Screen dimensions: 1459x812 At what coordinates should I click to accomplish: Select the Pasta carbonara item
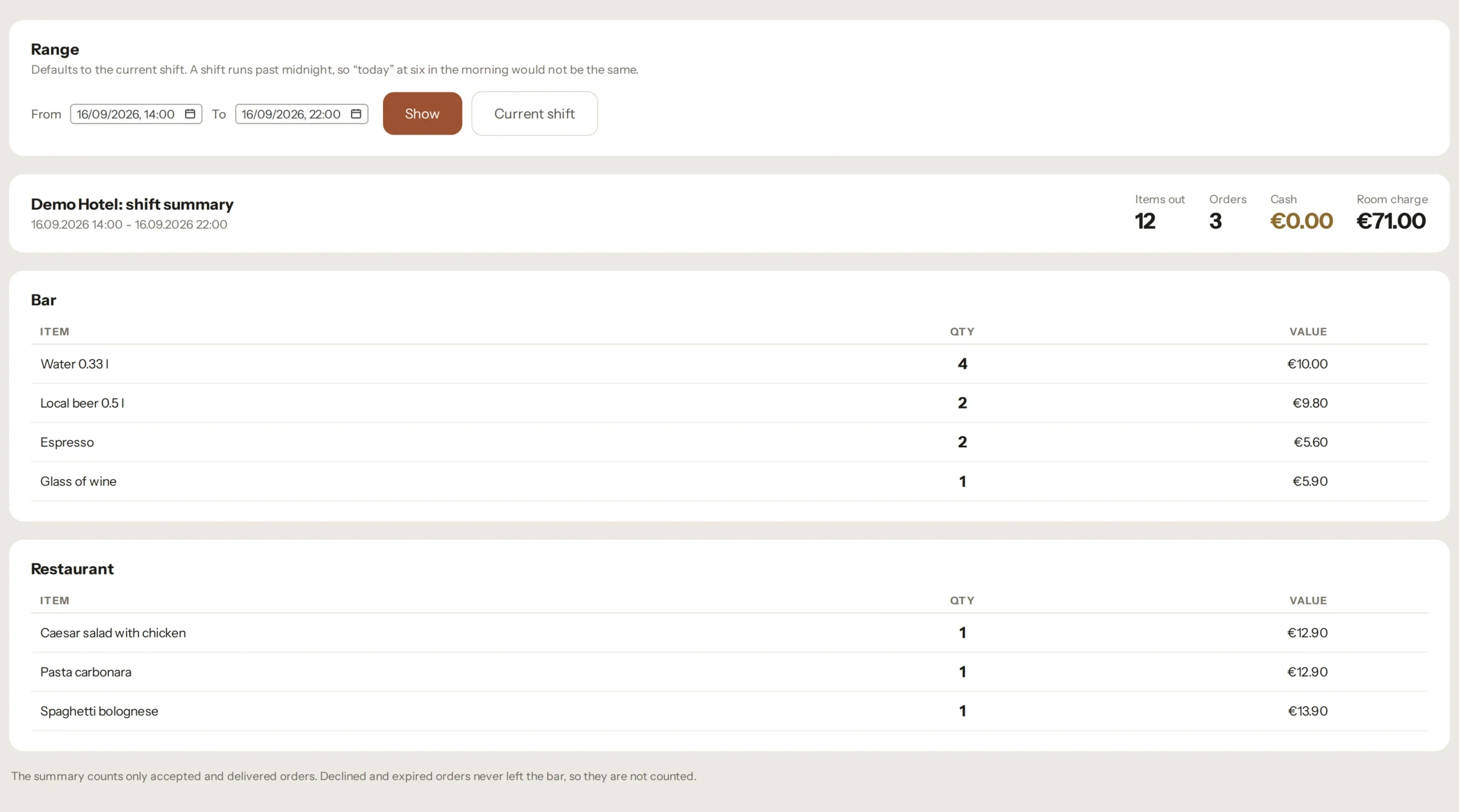coord(85,672)
